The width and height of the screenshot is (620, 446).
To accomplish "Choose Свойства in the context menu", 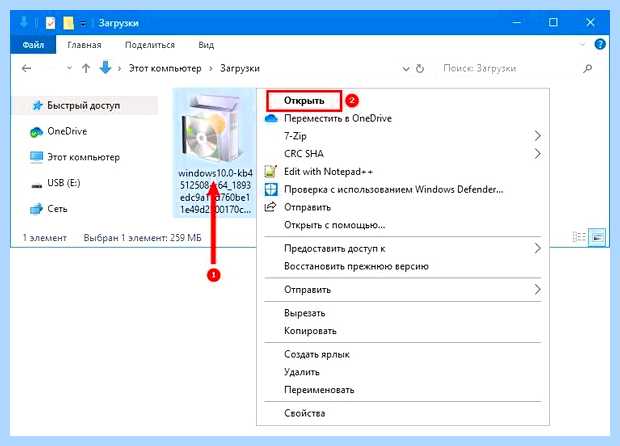I will [x=403, y=413].
